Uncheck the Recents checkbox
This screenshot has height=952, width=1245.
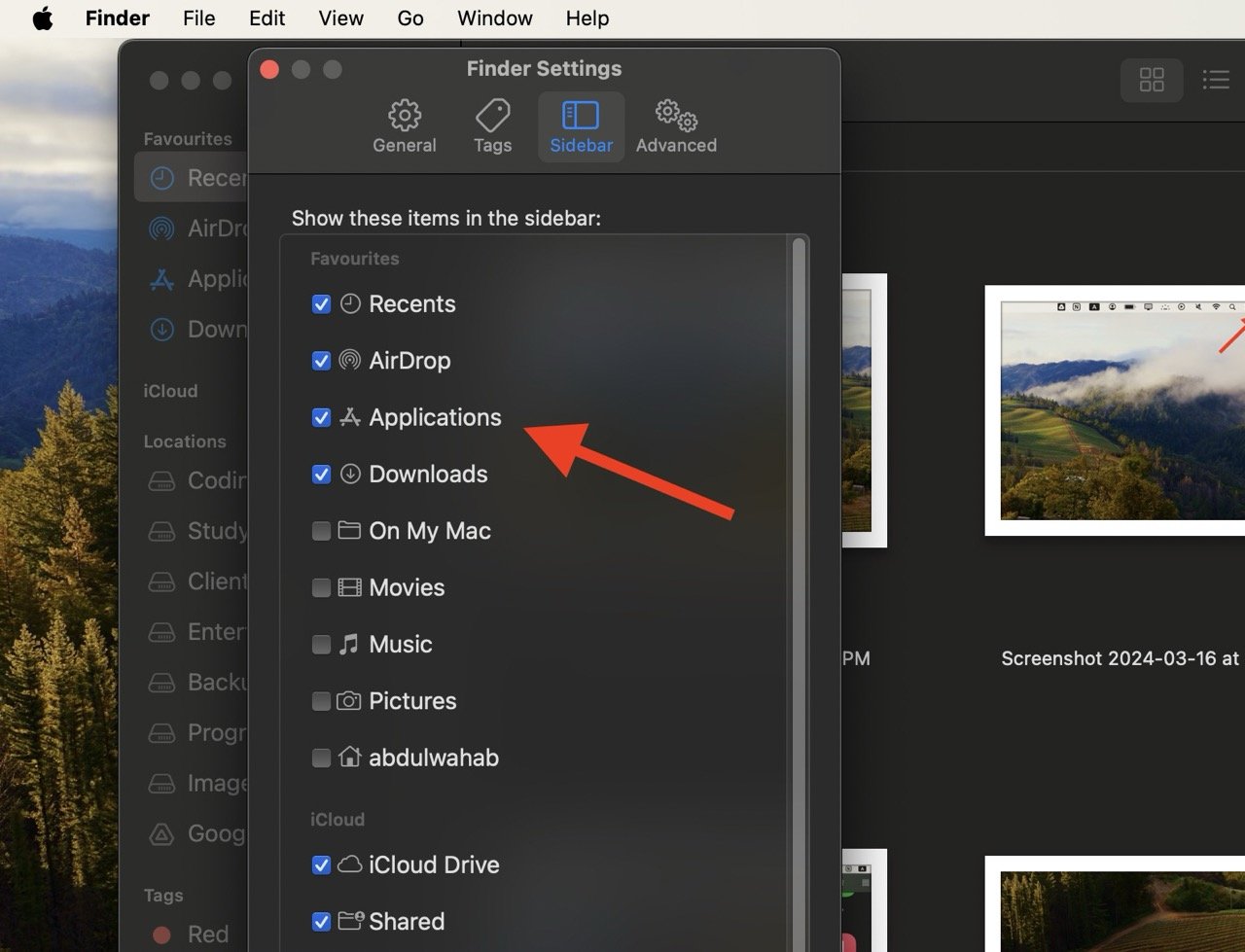(321, 304)
